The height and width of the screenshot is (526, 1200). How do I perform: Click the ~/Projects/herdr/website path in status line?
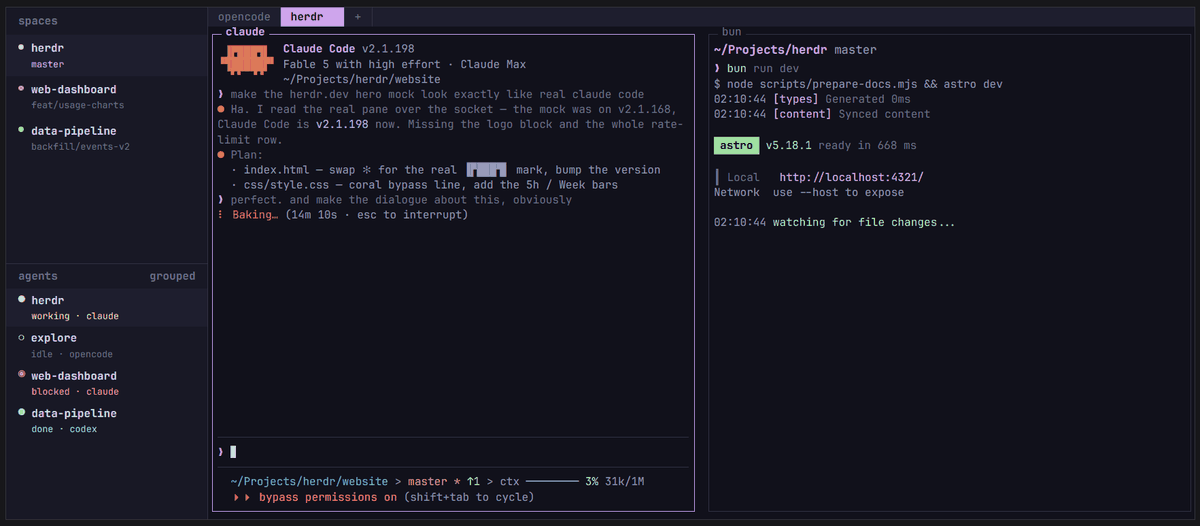click(x=308, y=481)
